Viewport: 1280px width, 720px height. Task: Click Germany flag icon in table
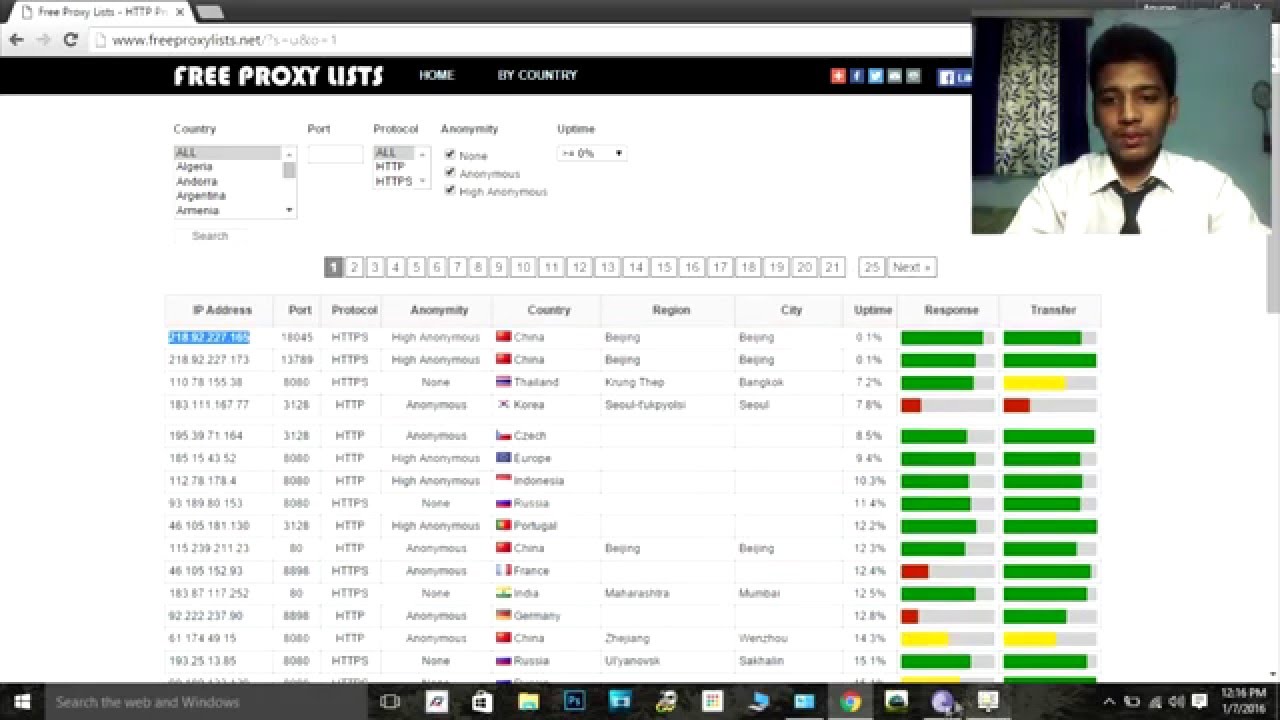[503, 615]
